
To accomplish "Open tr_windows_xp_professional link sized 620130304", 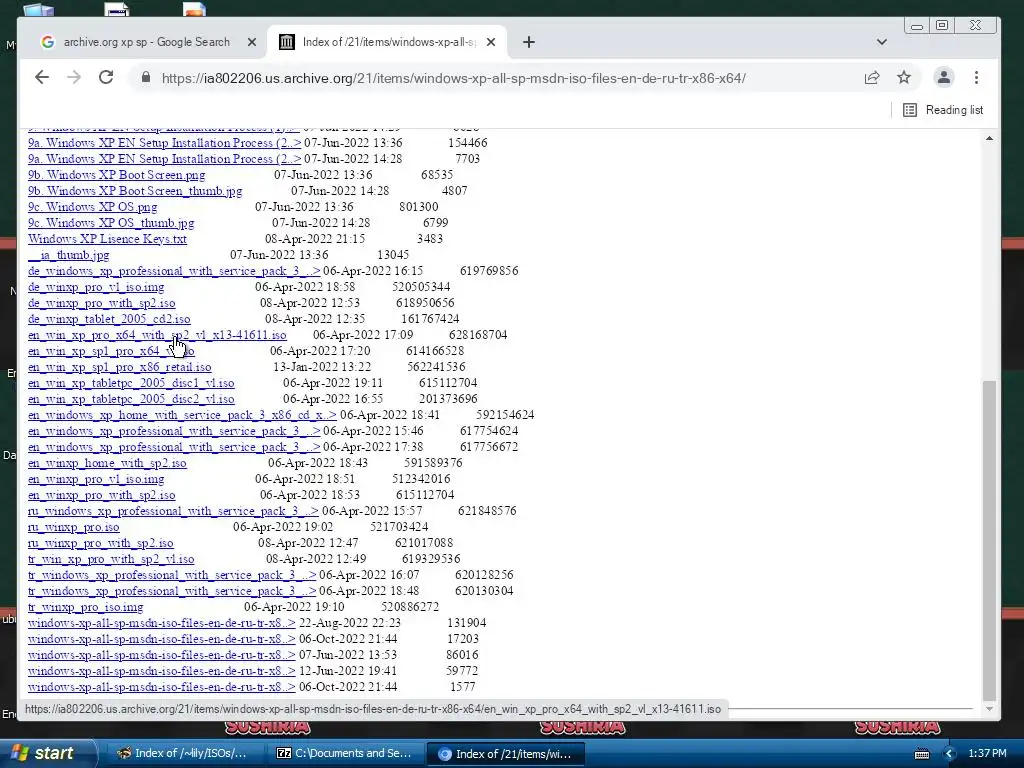I will pyautogui.click(x=172, y=591).
